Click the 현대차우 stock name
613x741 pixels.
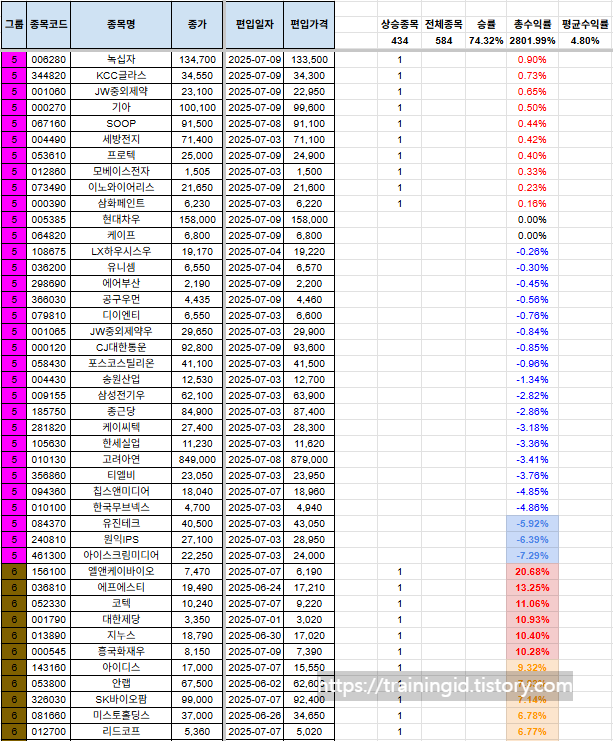click(121, 220)
